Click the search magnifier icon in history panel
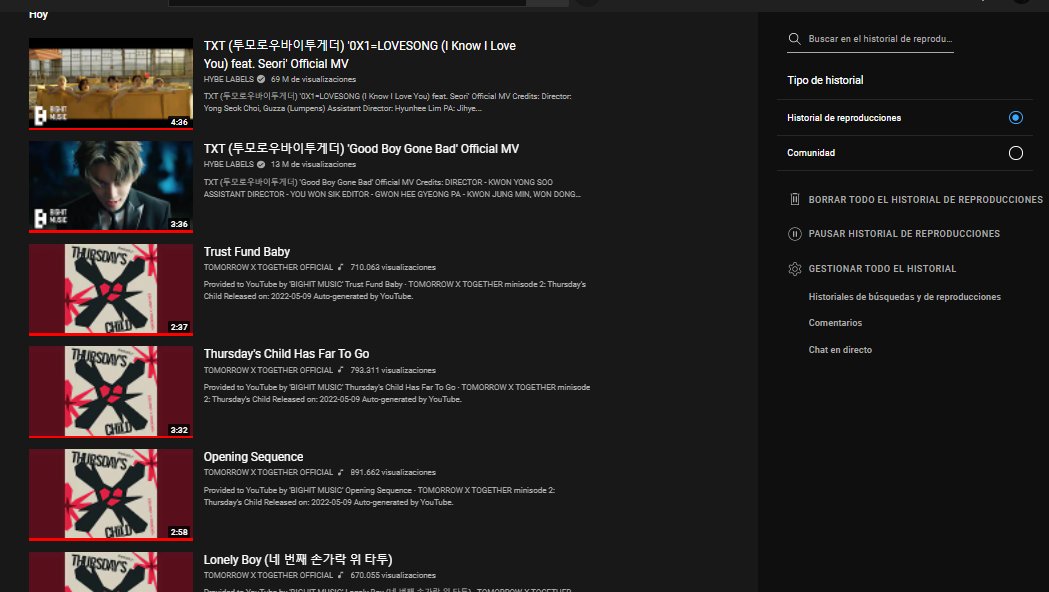 794,39
